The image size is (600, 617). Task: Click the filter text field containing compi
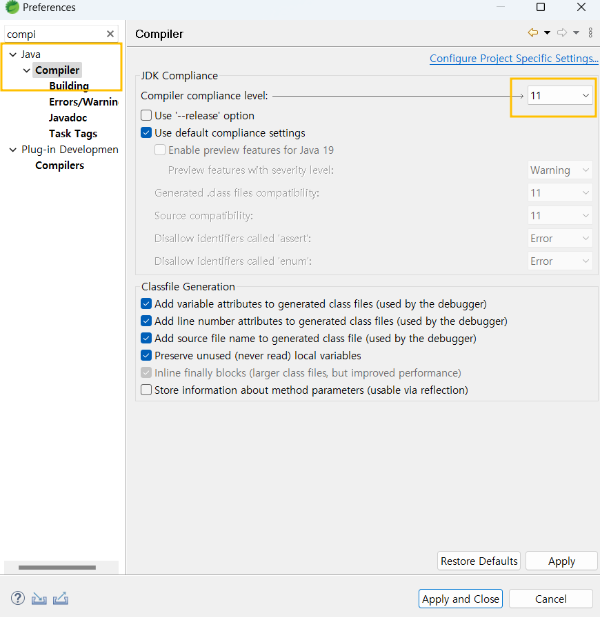pos(54,34)
